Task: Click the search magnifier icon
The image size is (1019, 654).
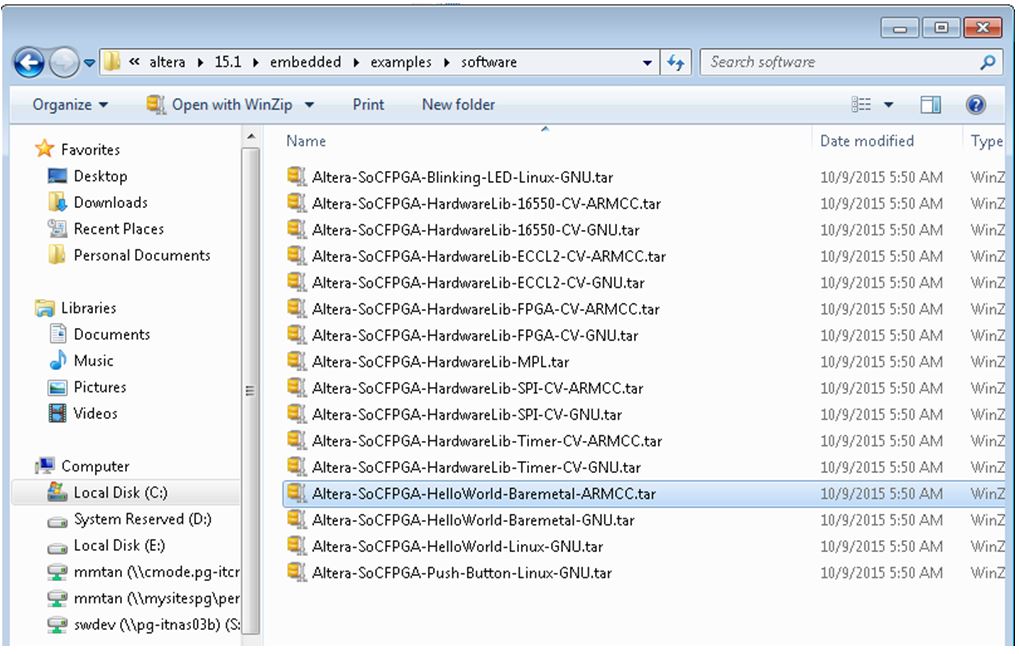Action: [988, 62]
